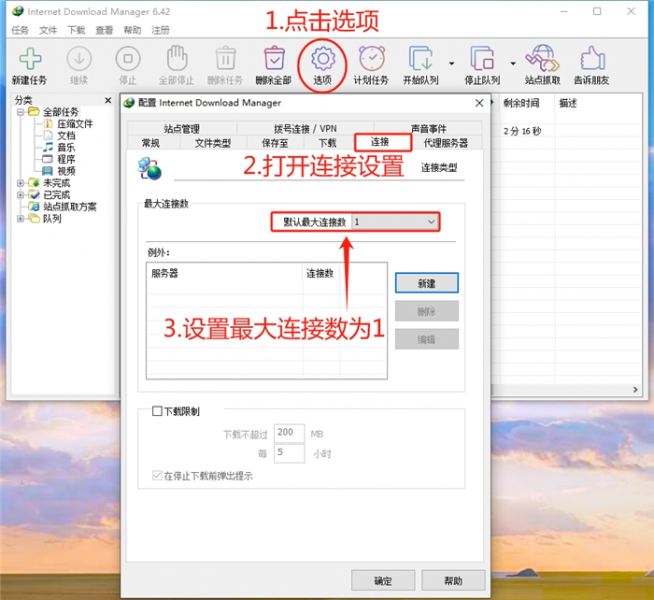Switch to the 下载 tab in dialog
Screen dimensions: 654x600
[327, 143]
